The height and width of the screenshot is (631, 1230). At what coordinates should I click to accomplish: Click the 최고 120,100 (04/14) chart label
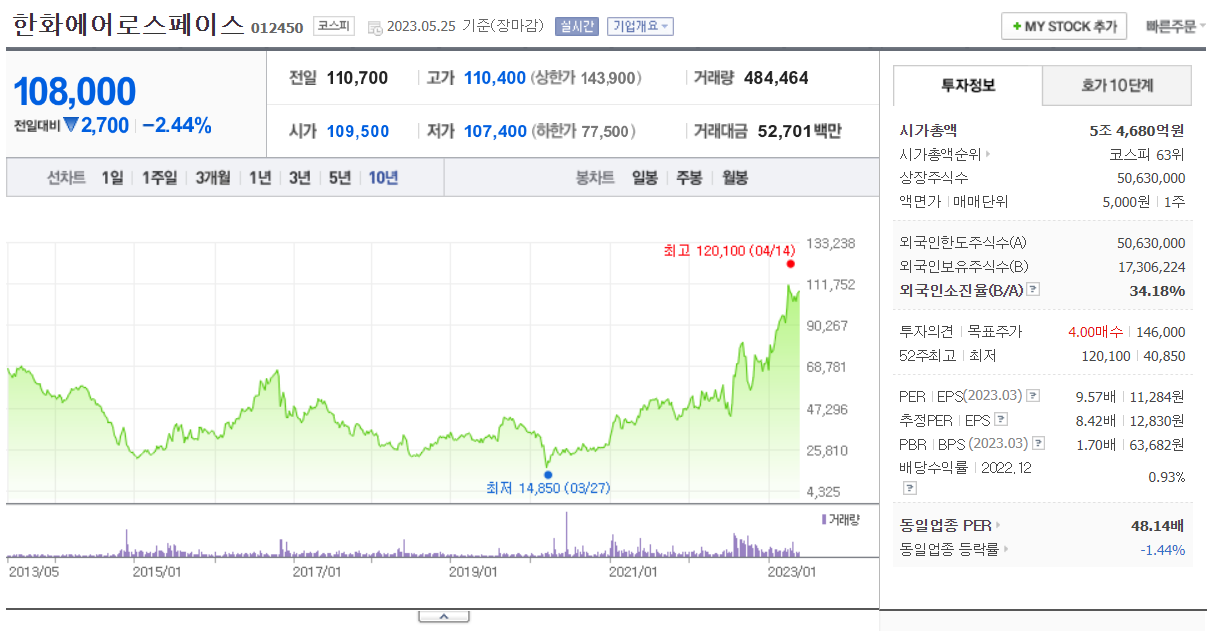(731, 250)
